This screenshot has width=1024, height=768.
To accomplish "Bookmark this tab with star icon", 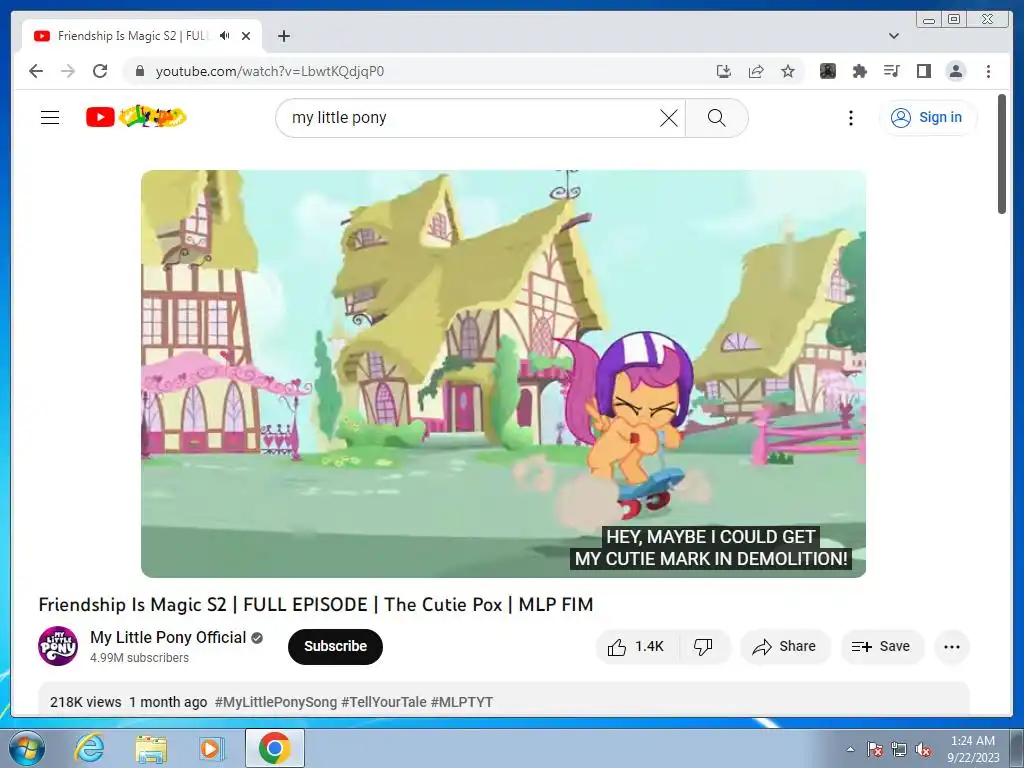I will point(788,71).
